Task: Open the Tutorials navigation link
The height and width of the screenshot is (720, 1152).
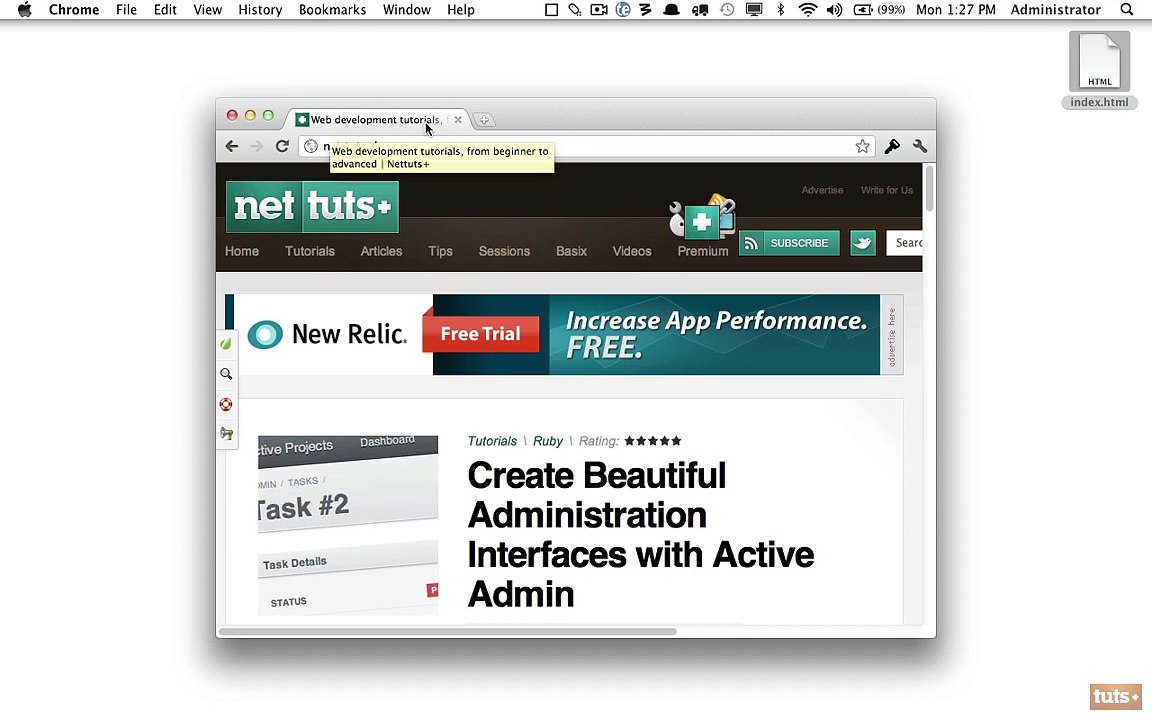Action: [x=309, y=251]
